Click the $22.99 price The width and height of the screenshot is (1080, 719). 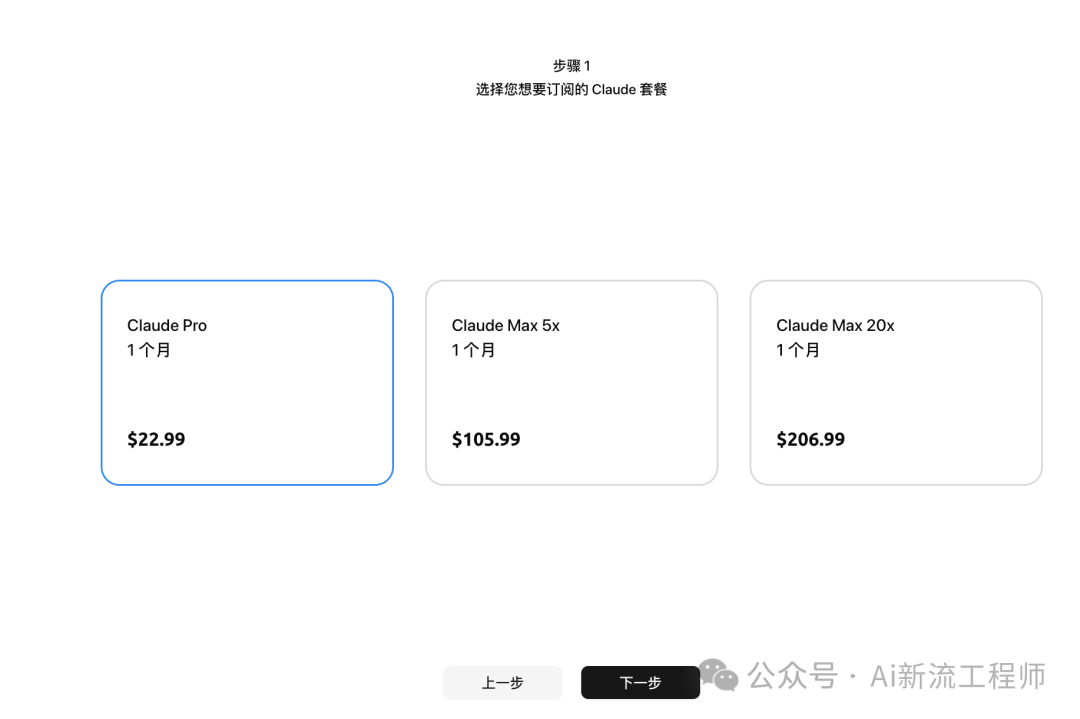[x=156, y=439]
